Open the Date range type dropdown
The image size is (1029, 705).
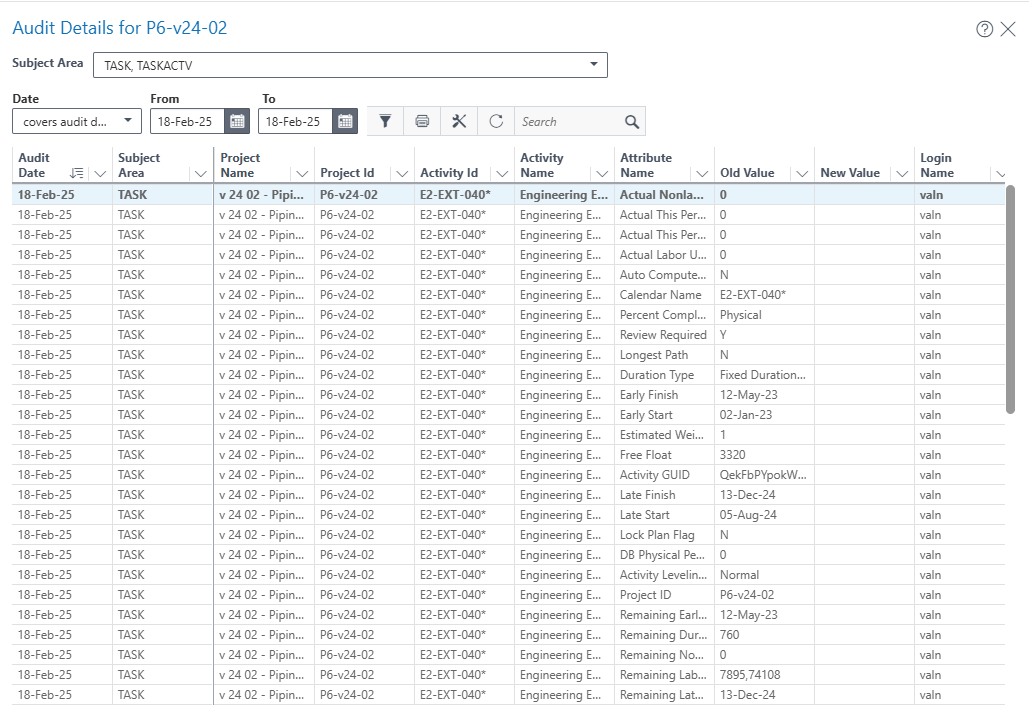point(128,121)
